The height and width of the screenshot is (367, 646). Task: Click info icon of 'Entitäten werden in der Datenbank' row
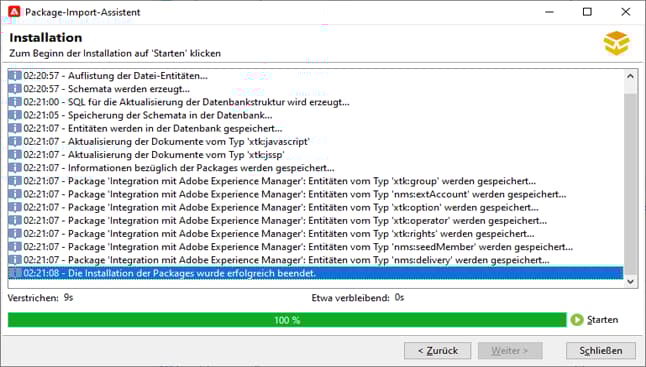[x=15, y=129]
